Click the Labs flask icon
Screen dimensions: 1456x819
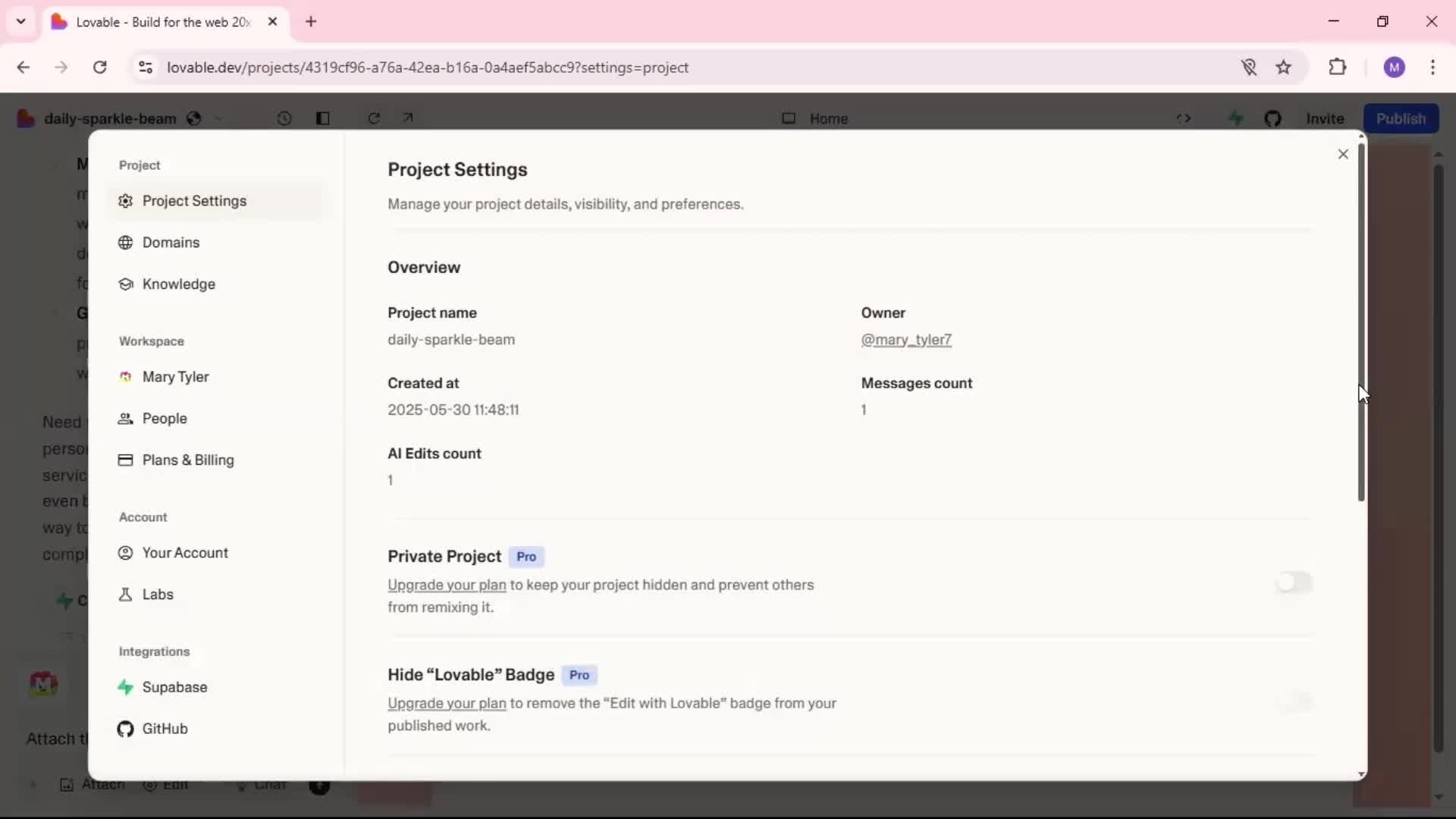(126, 595)
